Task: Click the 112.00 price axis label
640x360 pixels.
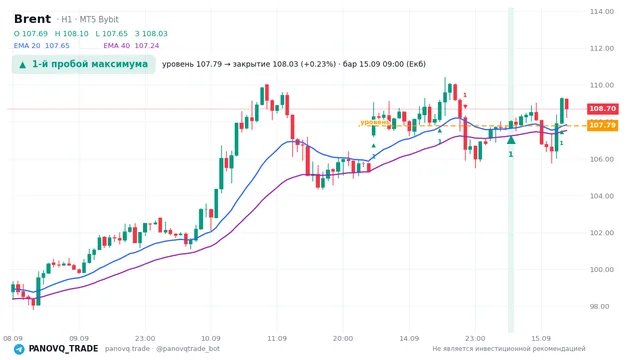Action: click(602, 48)
